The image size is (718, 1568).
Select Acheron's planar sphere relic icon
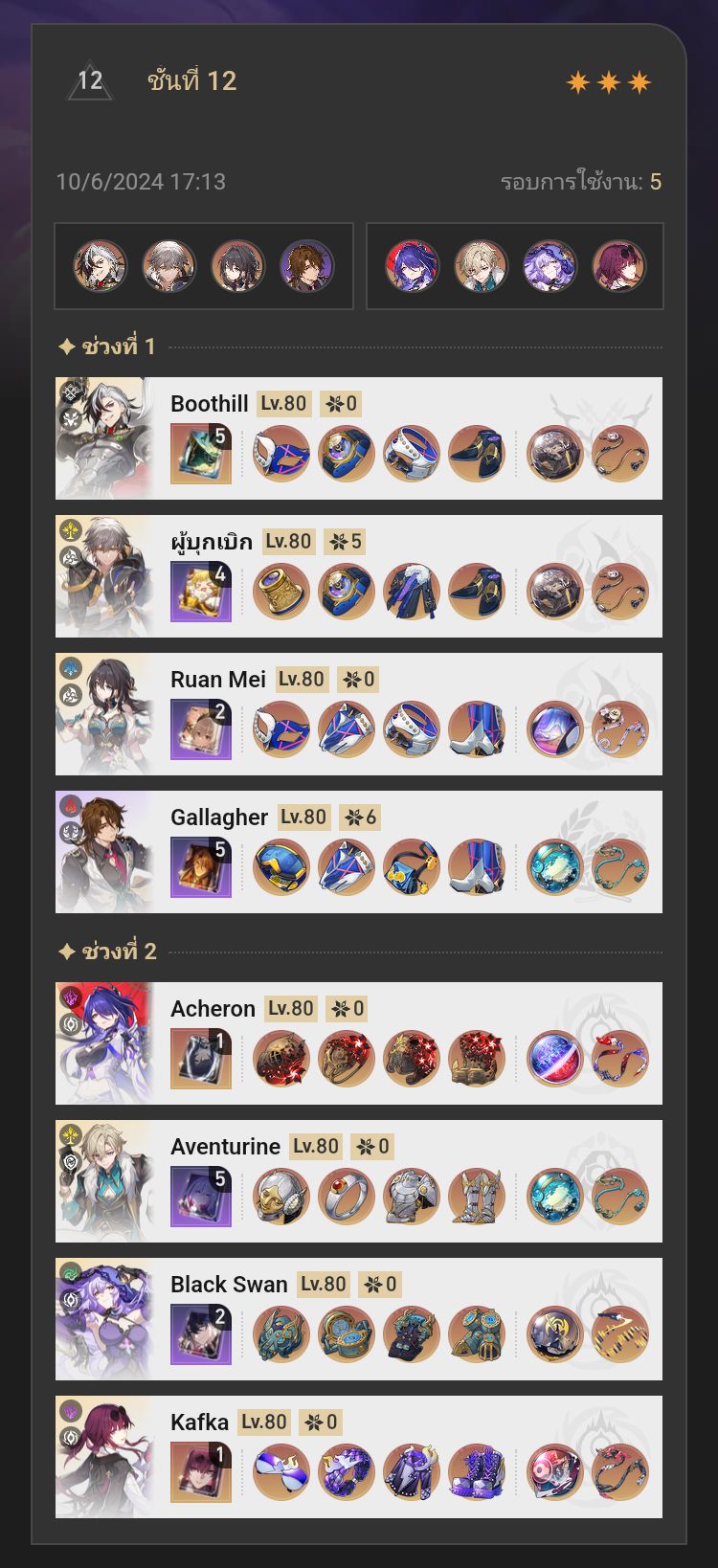554,1059
